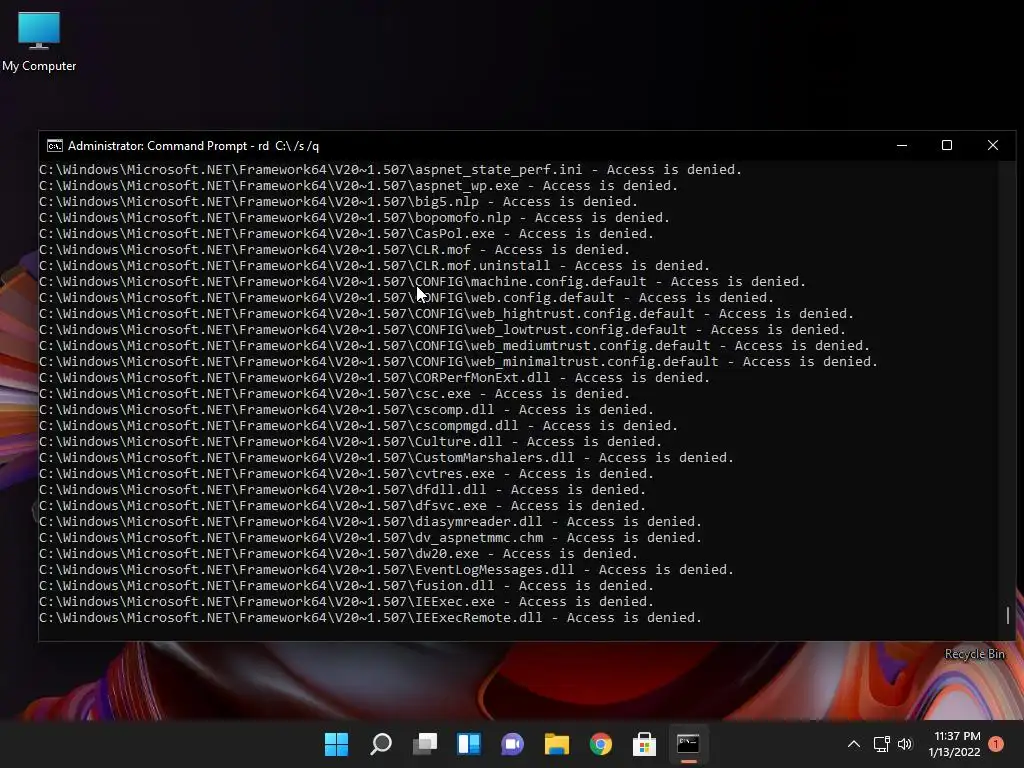The height and width of the screenshot is (768, 1024).
Task: Open File Explorer from taskbar
Action: pyautogui.click(x=557, y=744)
